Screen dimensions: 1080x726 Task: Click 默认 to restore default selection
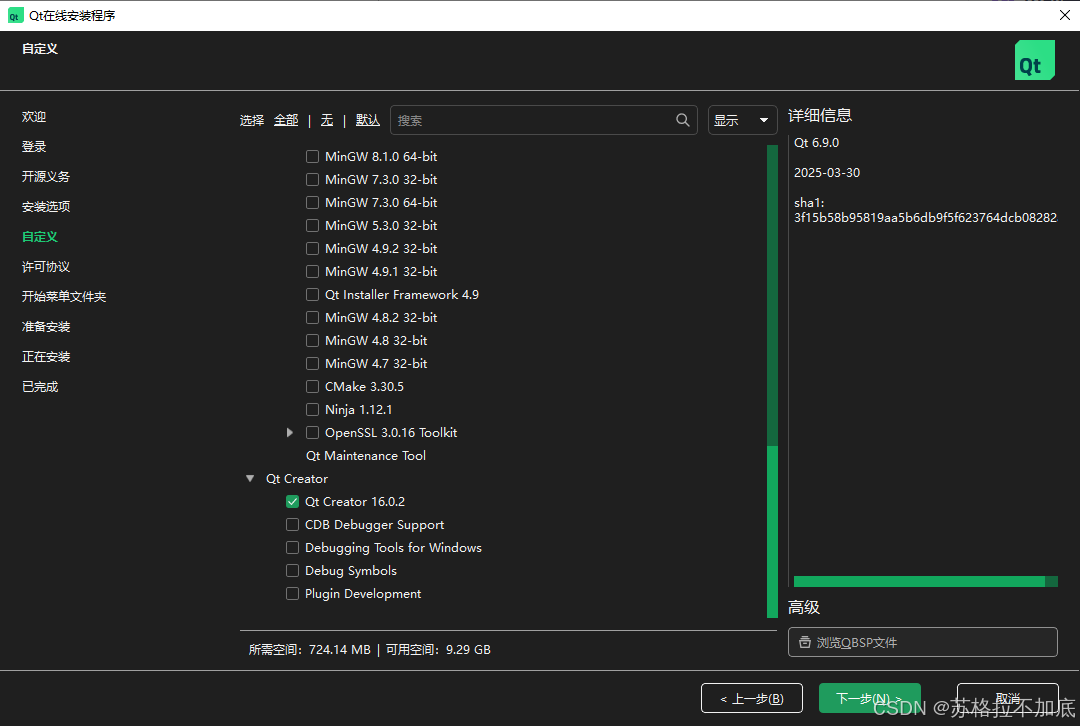(367, 120)
